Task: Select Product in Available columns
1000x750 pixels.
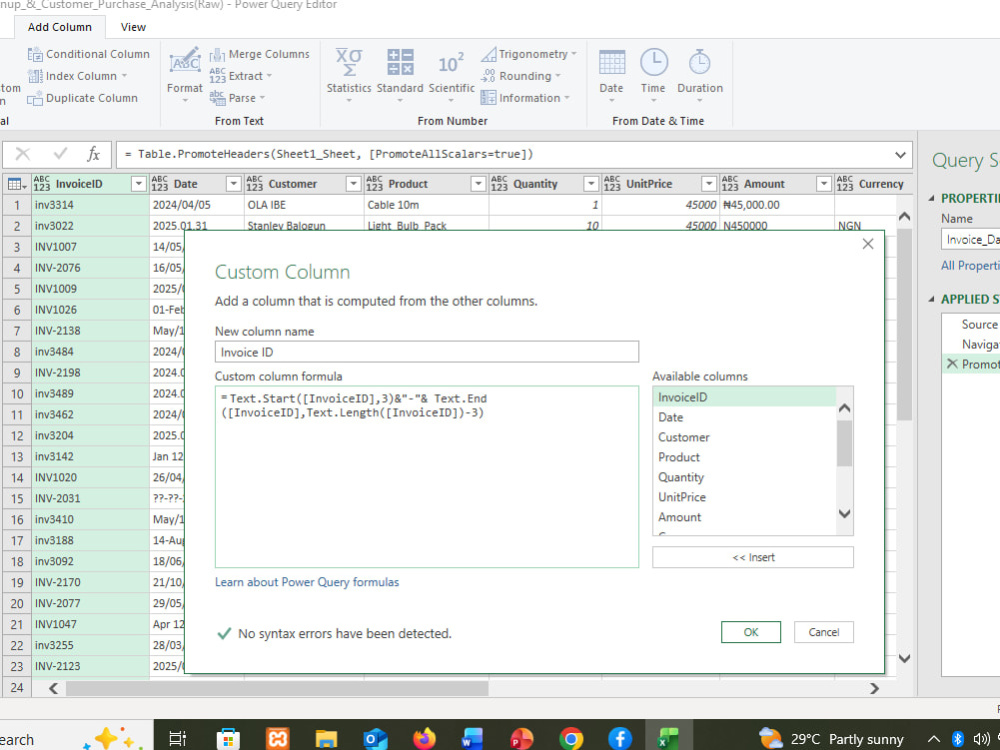Action: point(744,457)
